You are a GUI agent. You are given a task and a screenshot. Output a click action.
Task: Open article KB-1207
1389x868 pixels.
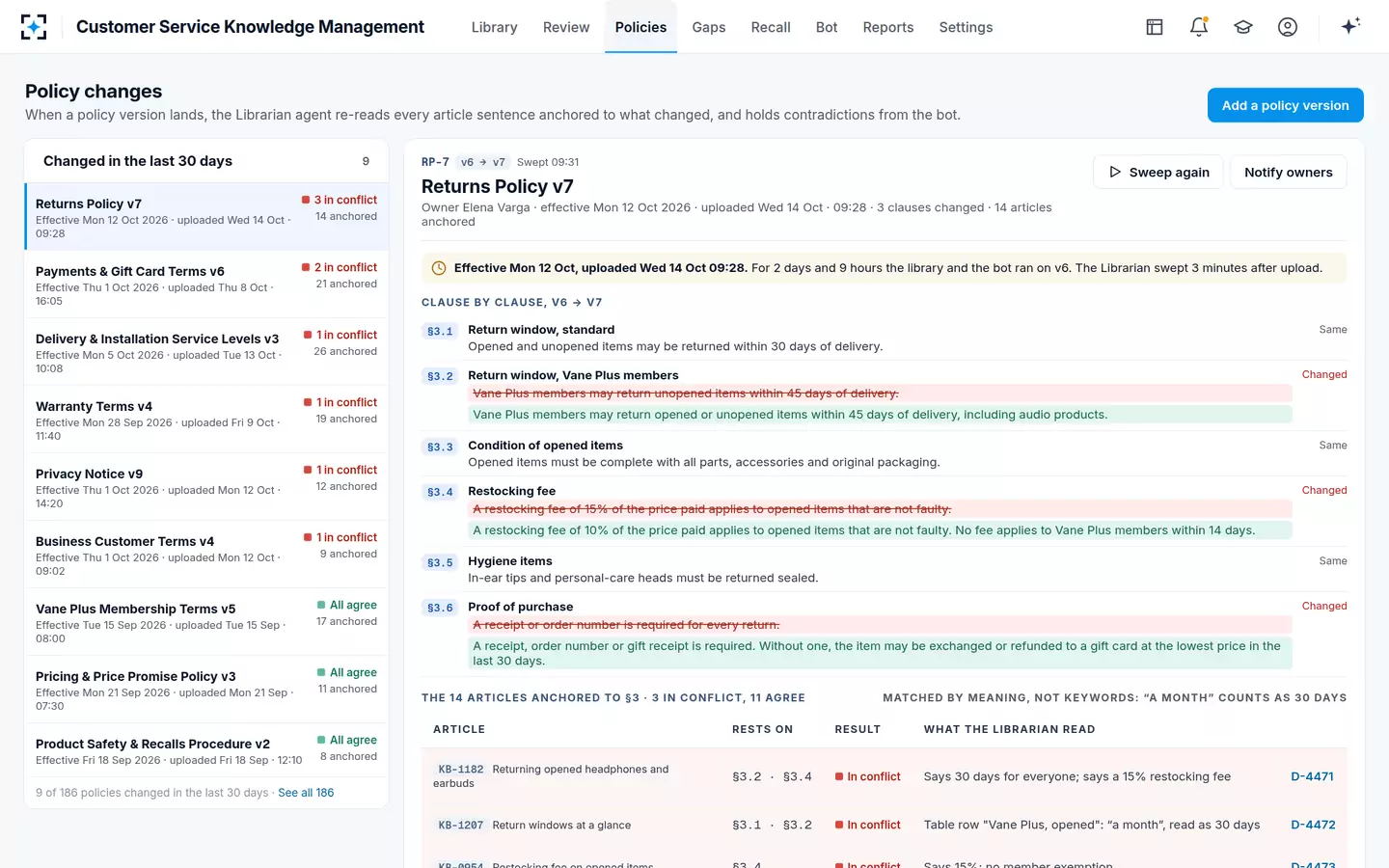point(461,826)
